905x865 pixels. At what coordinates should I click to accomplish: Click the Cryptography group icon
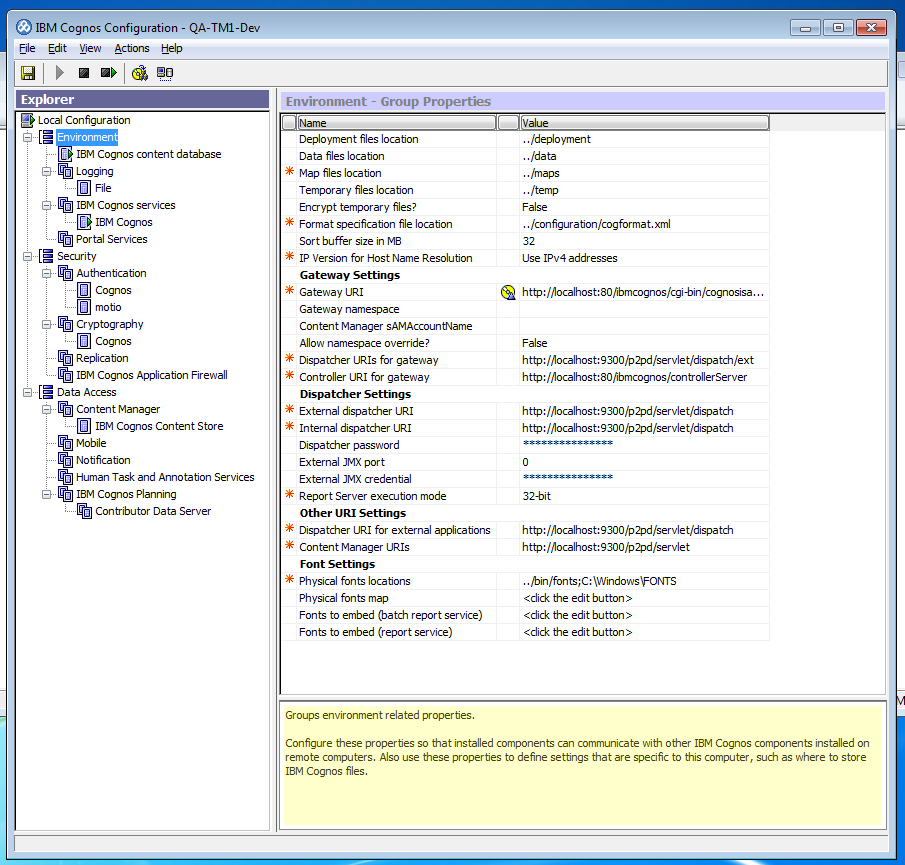[x=66, y=324]
